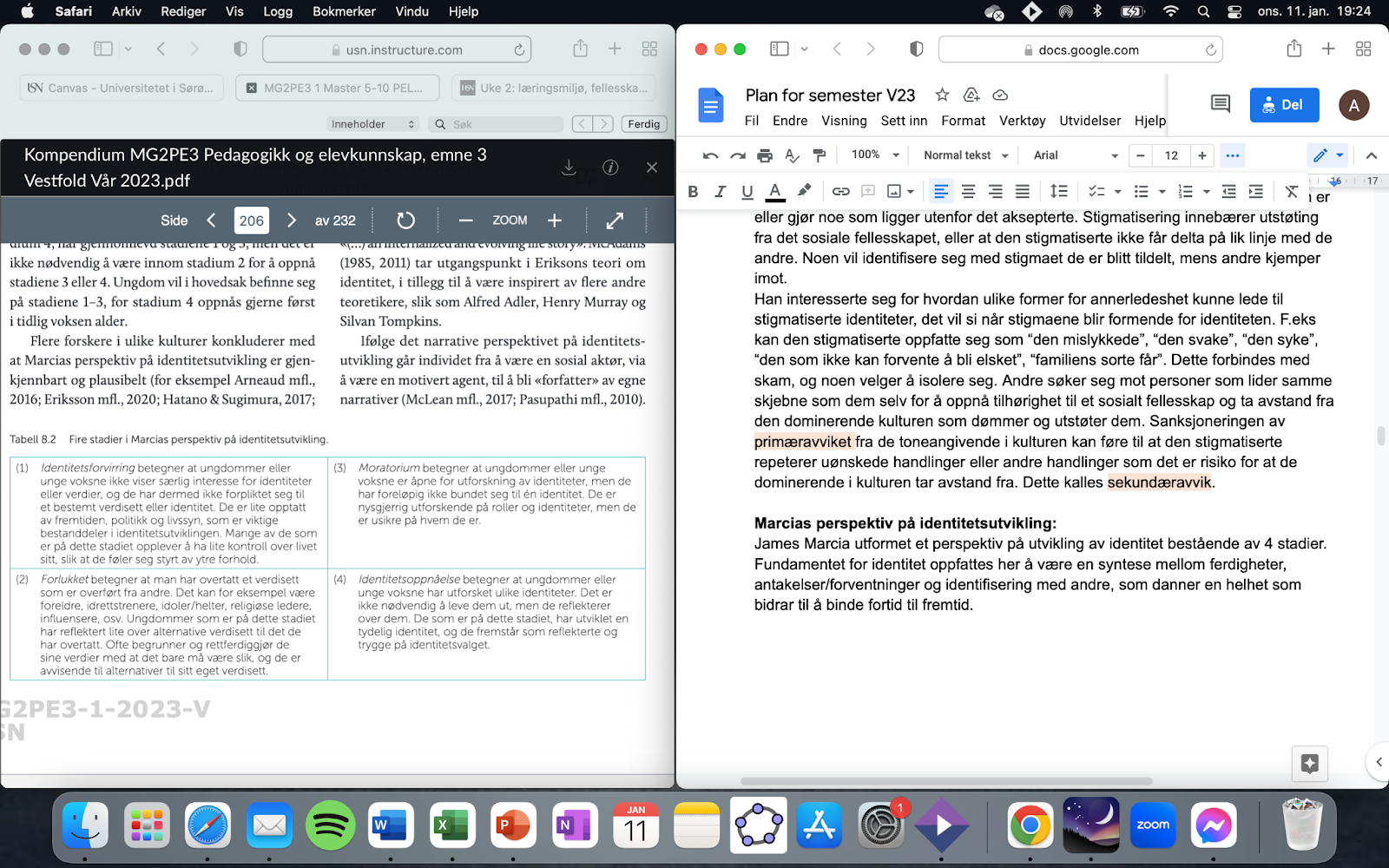Print the document via printer icon

(x=765, y=155)
